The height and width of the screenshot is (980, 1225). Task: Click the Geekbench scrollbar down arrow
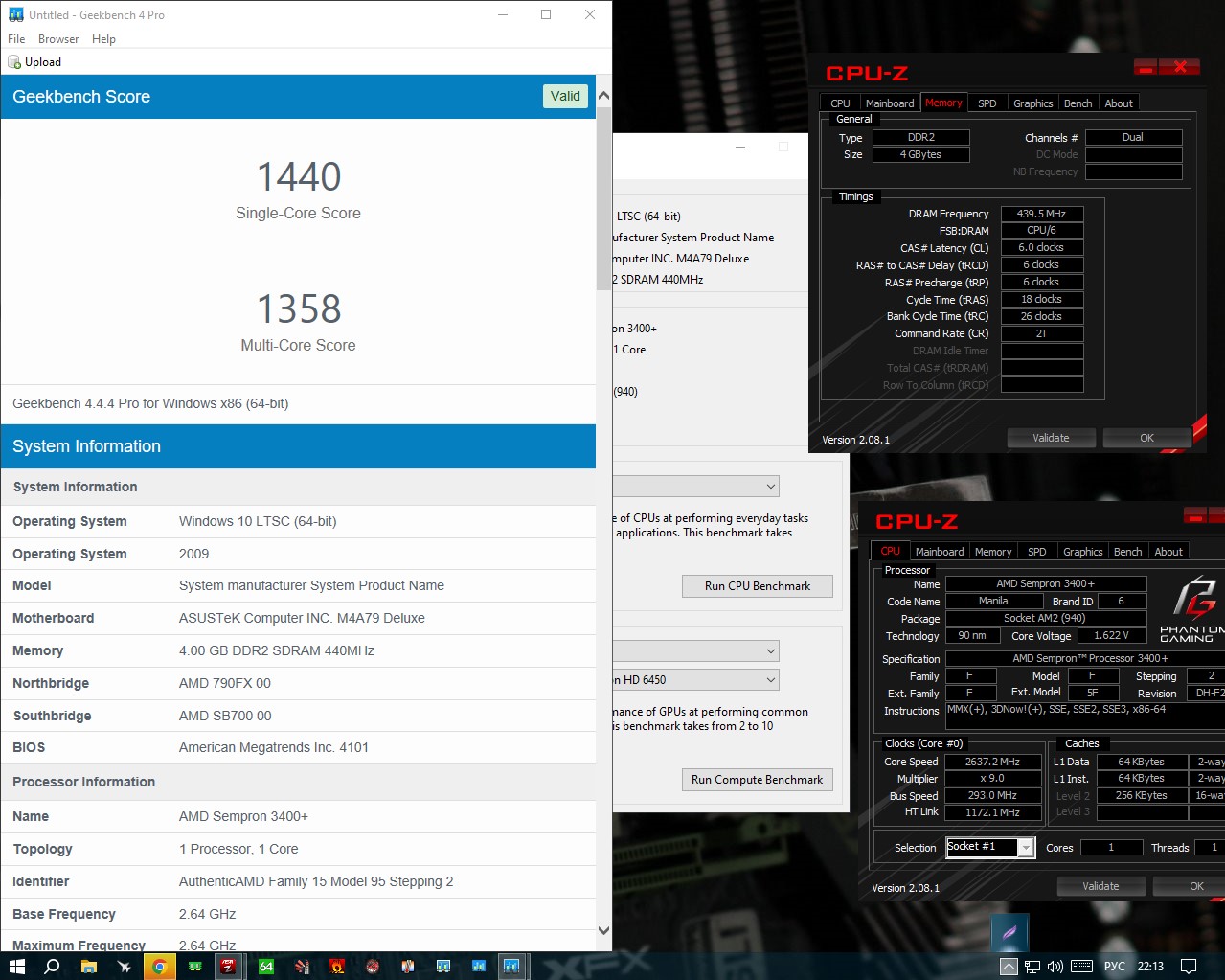(603, 930)
